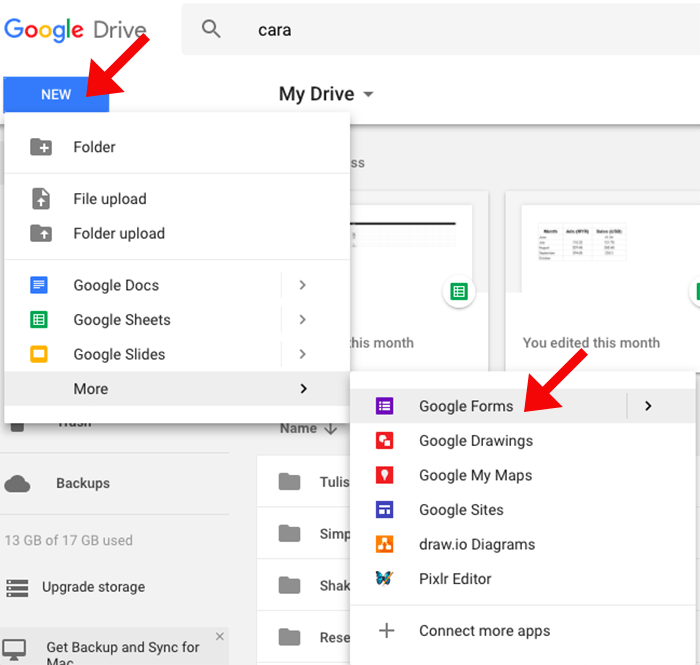The width and height of the screenshot is (700, 665).
Task: Click the folder icon beside Simp
Action: [x=289, y=534]
